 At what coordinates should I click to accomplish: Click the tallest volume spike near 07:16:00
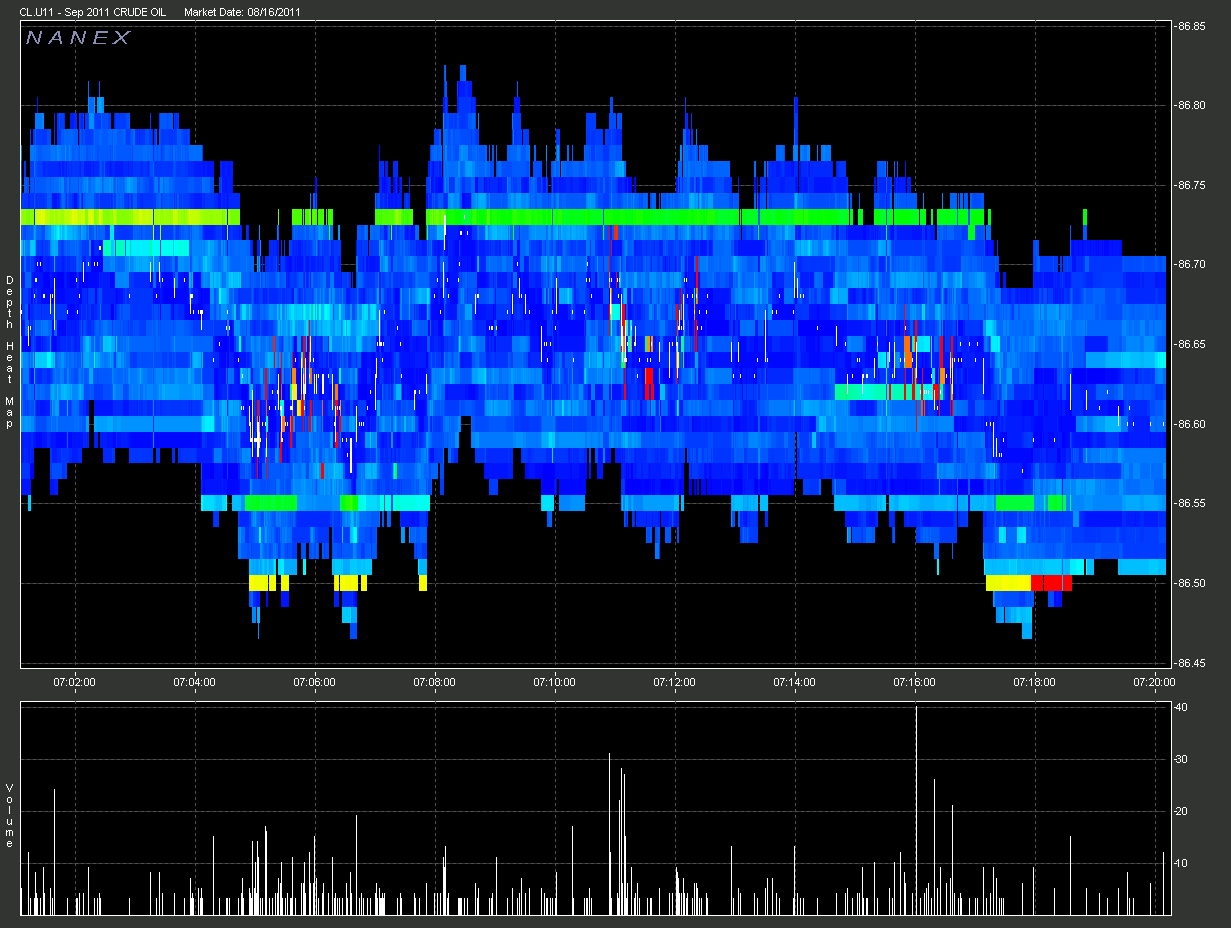pyautogui.click(x=916, y=810)
